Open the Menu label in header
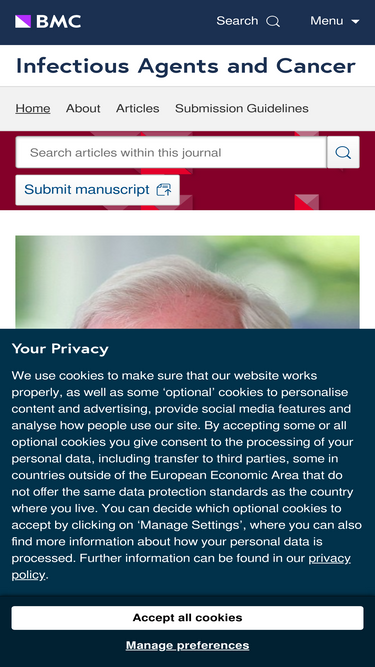The width and height of the screenshot is (375, 667). coord(327,21)
